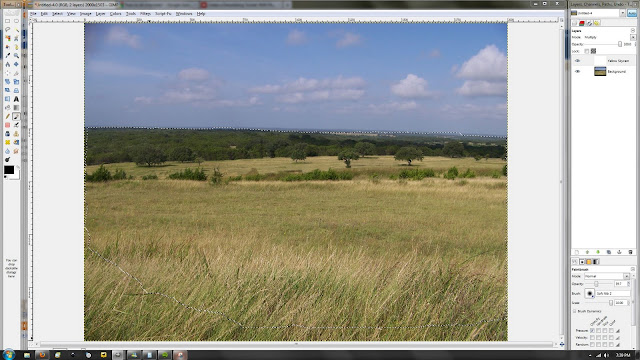Select the Measure tool

(7, 64)
